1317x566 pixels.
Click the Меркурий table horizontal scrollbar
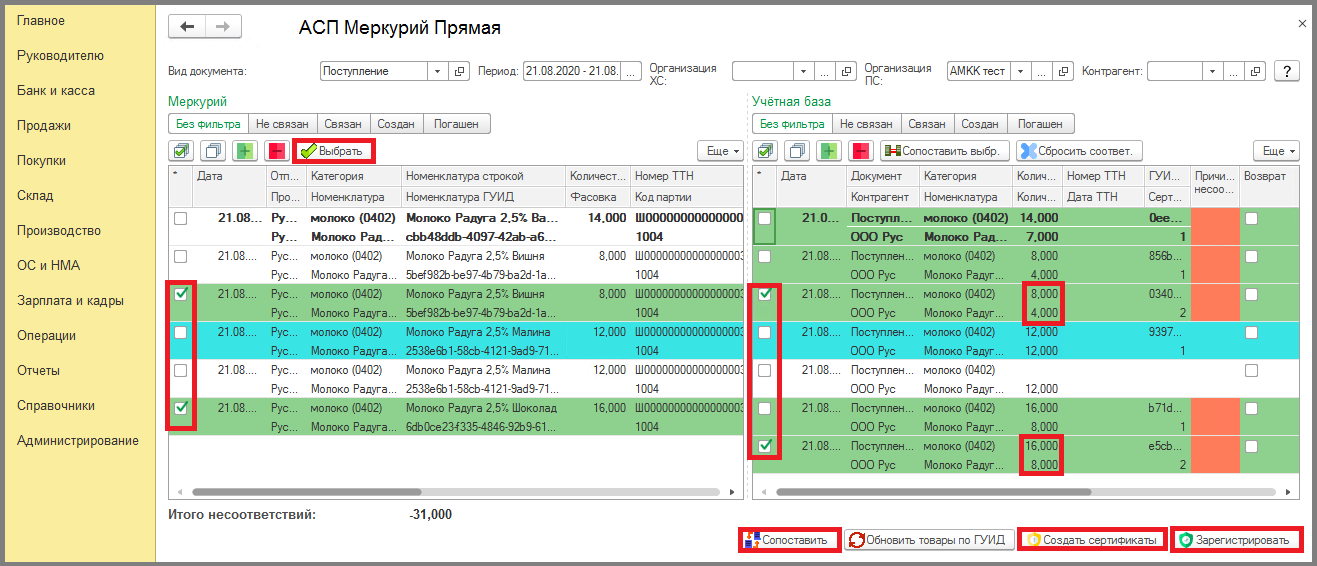pyautogui.click(x=455, y=492)
